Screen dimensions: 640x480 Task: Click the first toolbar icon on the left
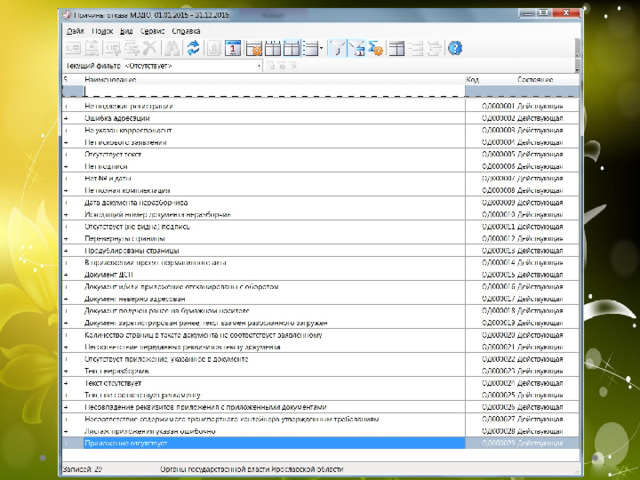coord(73,48)
